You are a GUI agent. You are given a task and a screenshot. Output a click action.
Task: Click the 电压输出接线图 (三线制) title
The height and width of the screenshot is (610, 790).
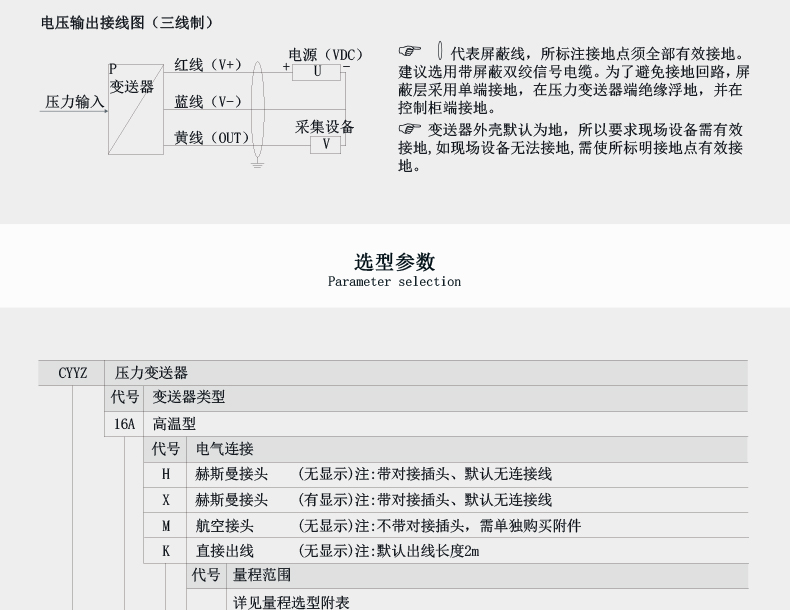pyautogui.click(x=127, y=22)
